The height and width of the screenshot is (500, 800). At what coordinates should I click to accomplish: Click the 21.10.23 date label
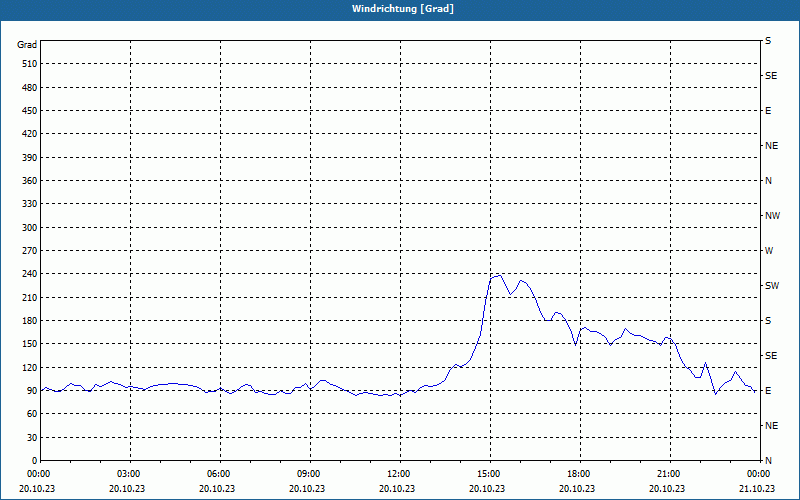(757, 489)
